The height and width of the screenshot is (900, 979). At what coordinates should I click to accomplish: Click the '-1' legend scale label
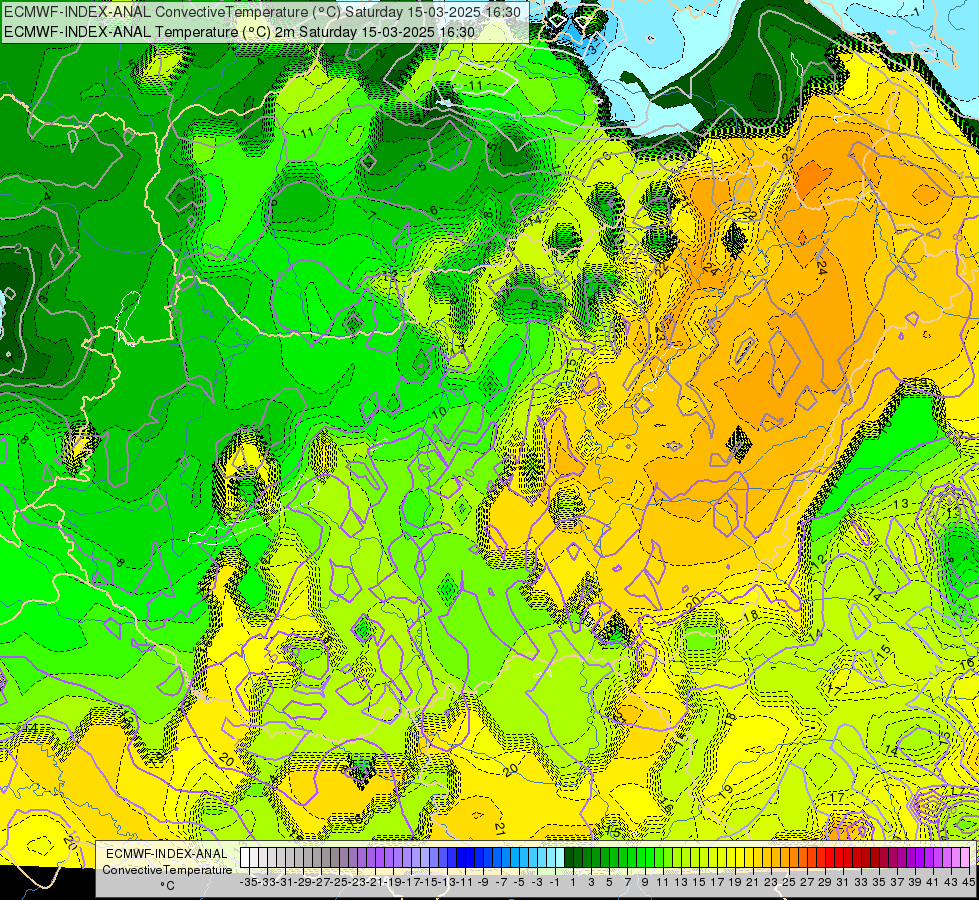(x=555, y=883)
